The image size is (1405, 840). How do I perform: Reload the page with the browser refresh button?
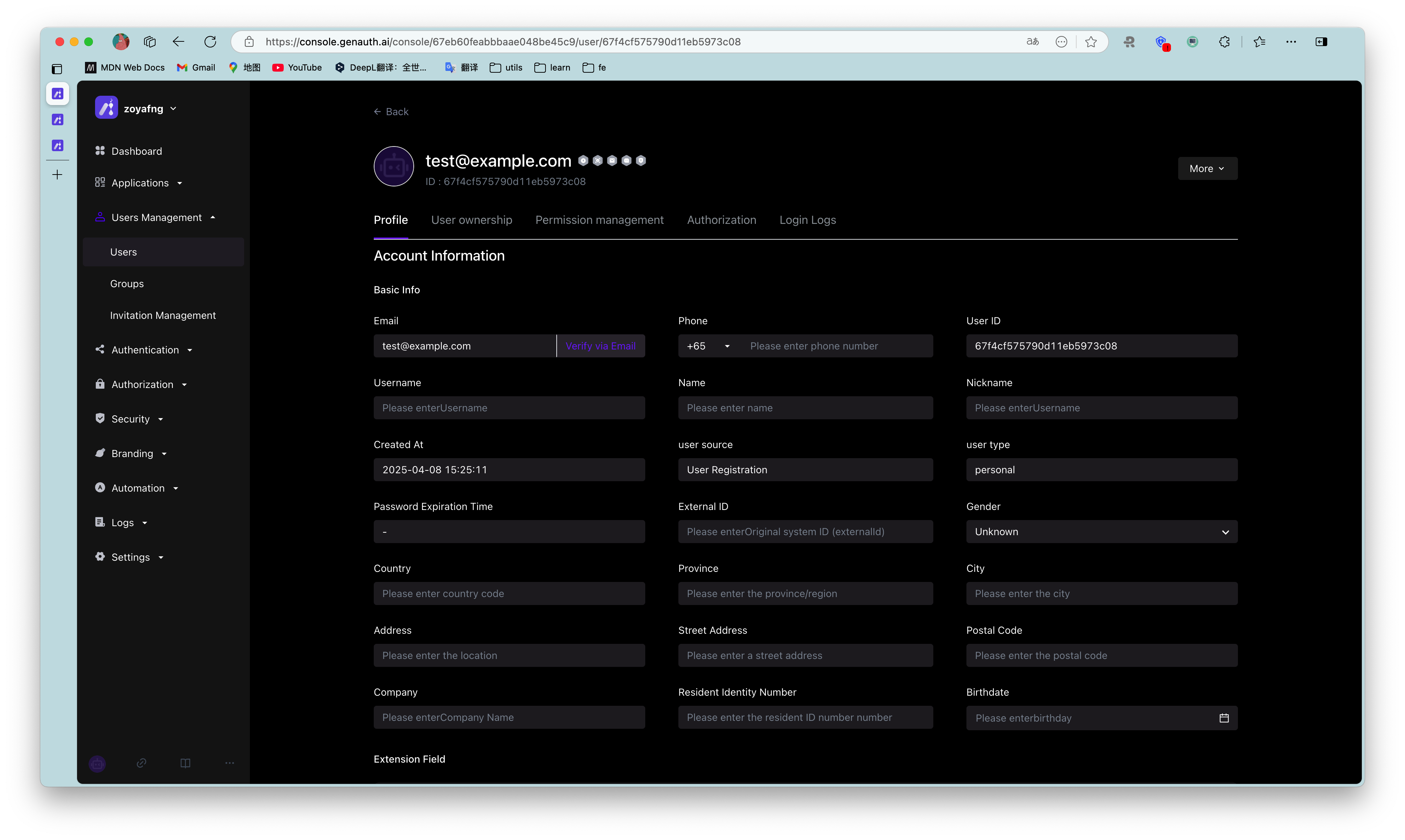[x=210, y=41]
